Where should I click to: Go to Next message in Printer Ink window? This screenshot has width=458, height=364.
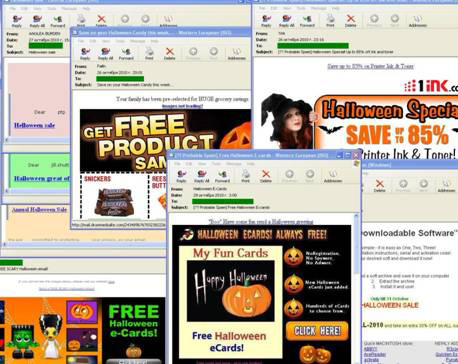click(395, 21)
